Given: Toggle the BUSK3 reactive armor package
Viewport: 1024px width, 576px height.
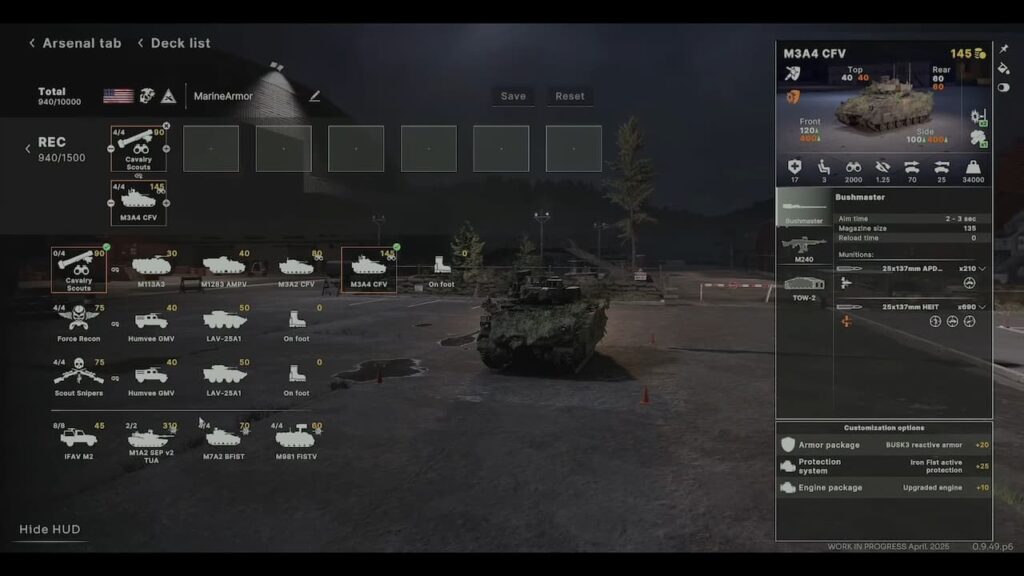Looking at the screenshot, I should click(x=884, y=444).
